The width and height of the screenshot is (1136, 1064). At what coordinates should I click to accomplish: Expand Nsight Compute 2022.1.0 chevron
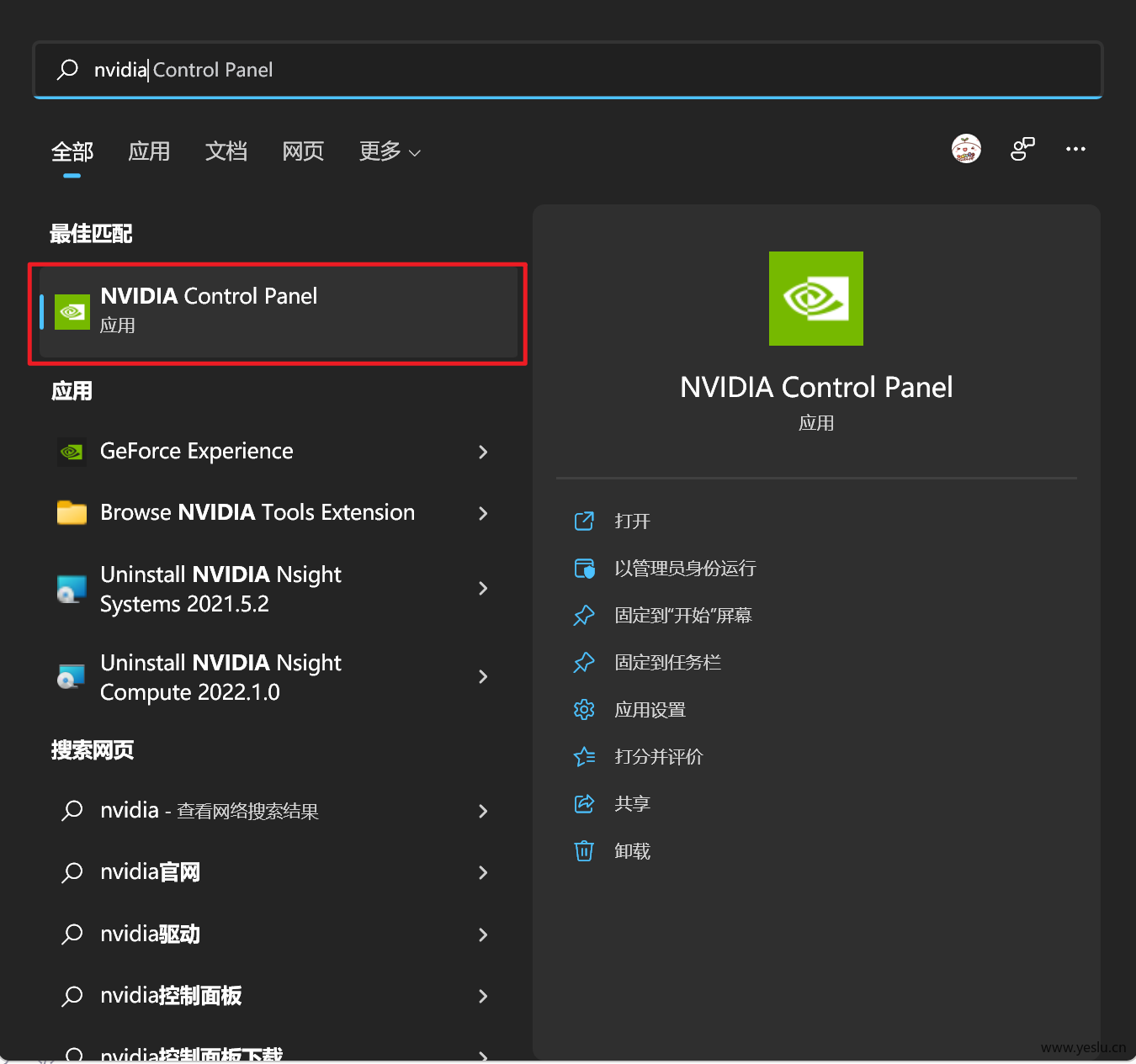click(483, 677)
